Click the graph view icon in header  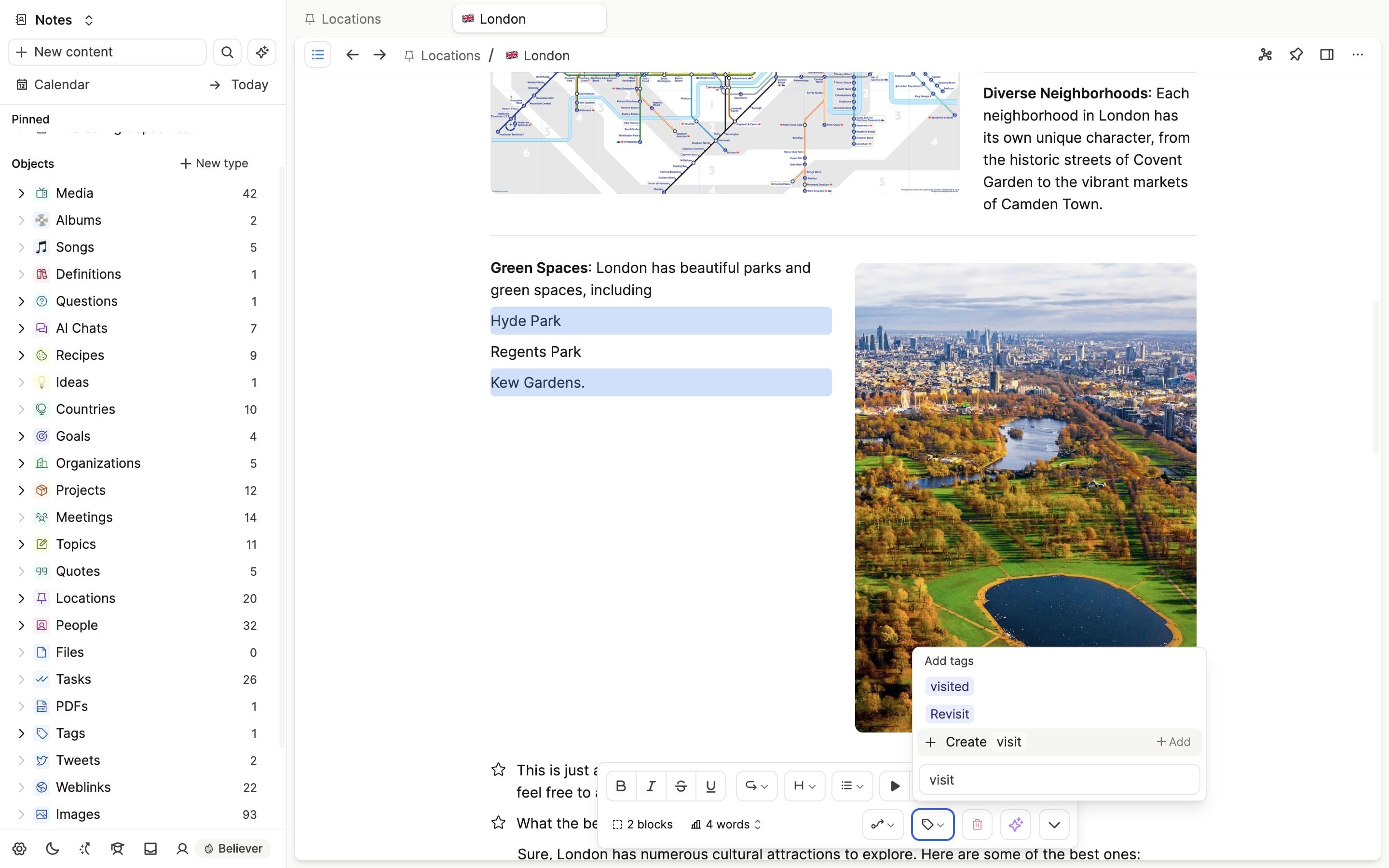1265,55
